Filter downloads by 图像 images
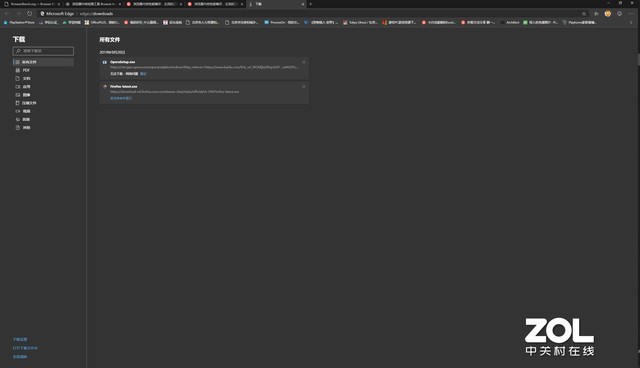640x368 pixels. (x=43, y=95)
